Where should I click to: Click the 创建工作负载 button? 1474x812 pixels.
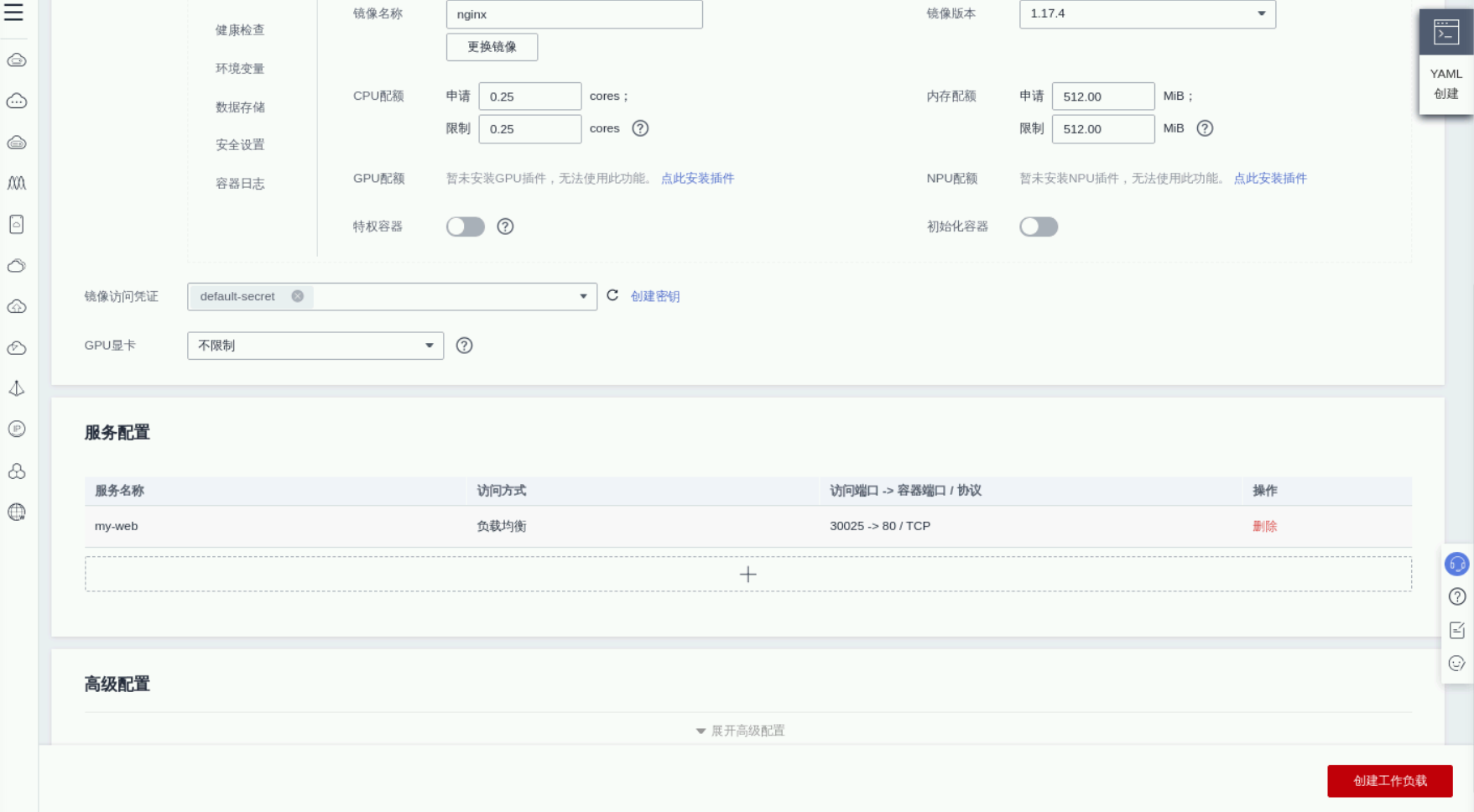[1390, 781]
